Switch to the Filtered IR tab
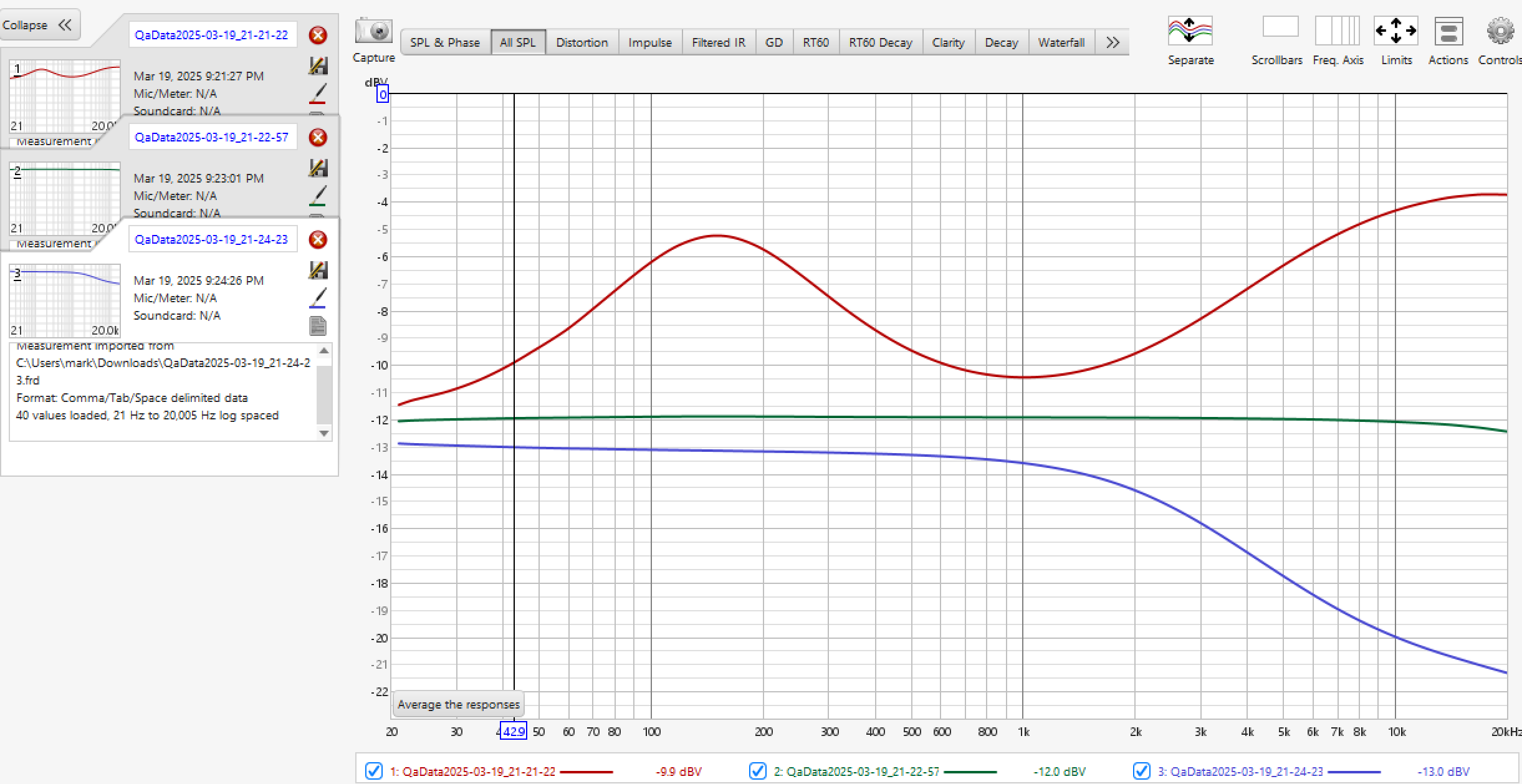 719,42
